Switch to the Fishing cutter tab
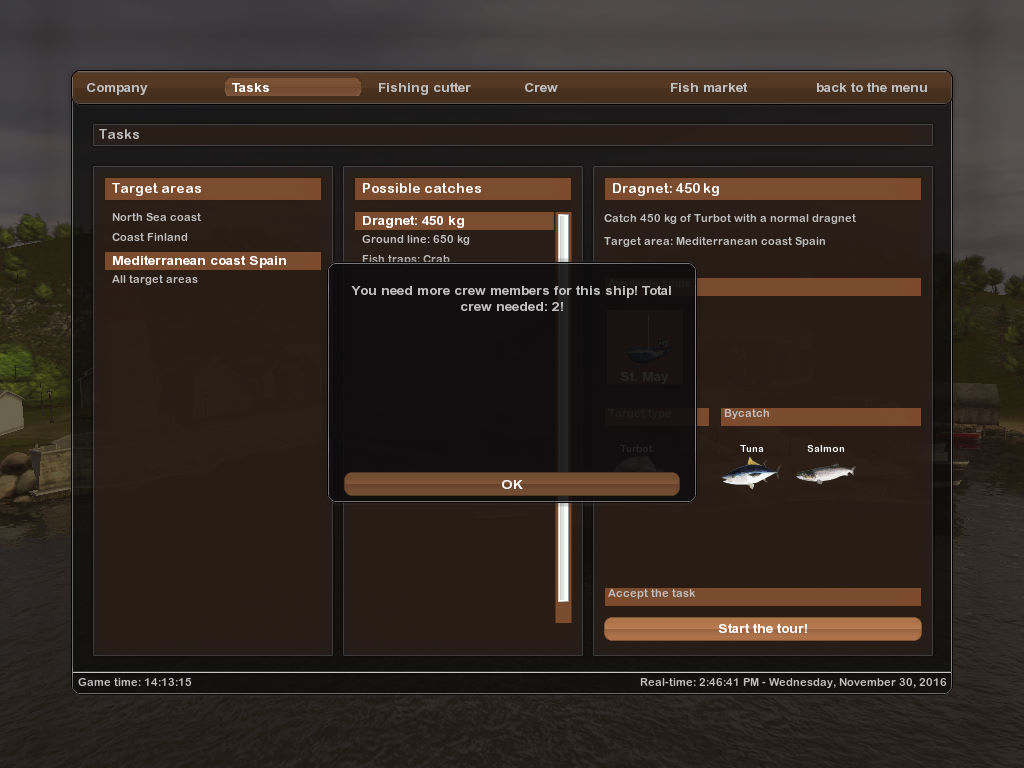 click(x=424, y=88)
